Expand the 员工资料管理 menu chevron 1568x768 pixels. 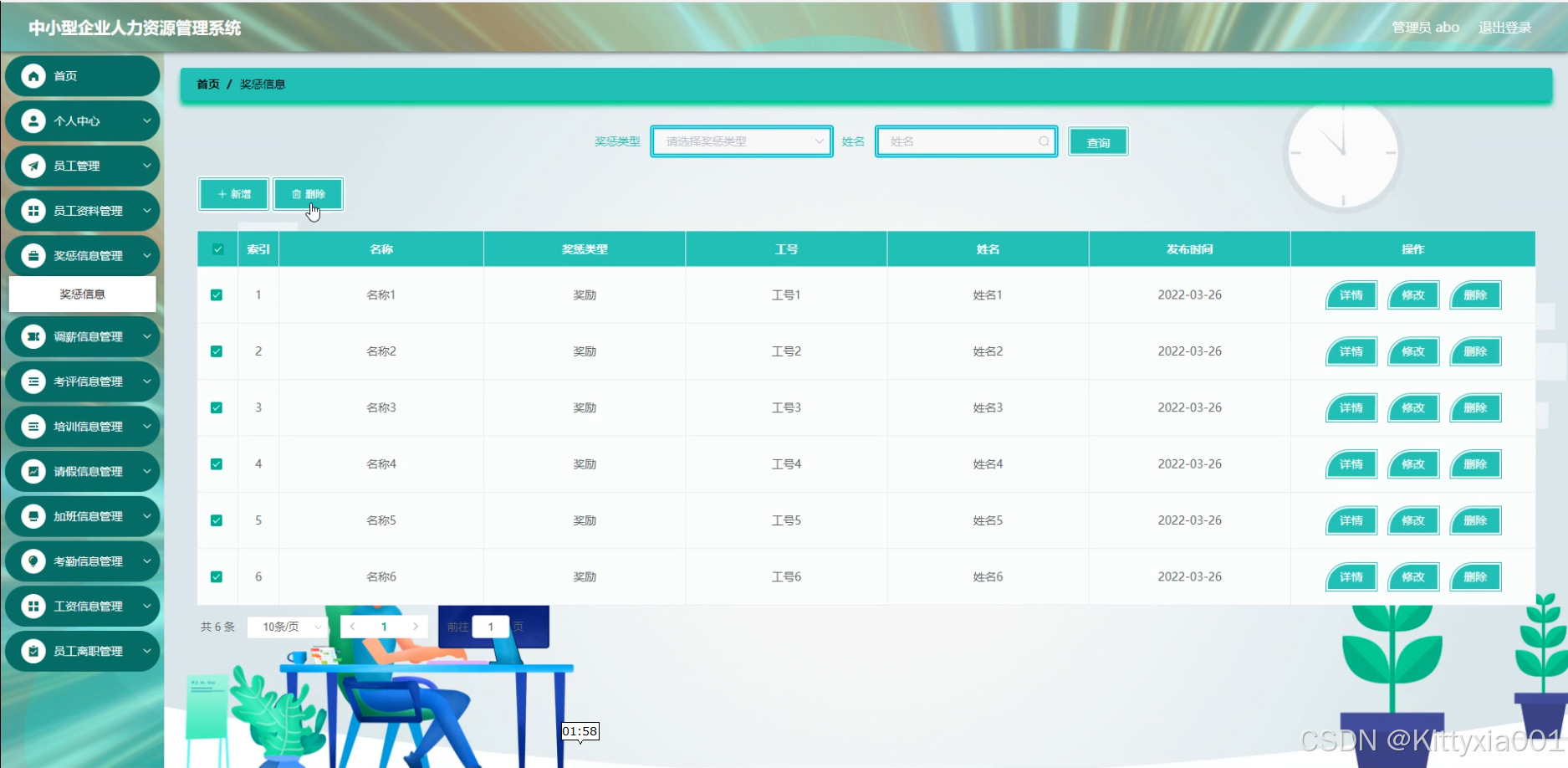(147, 211)
